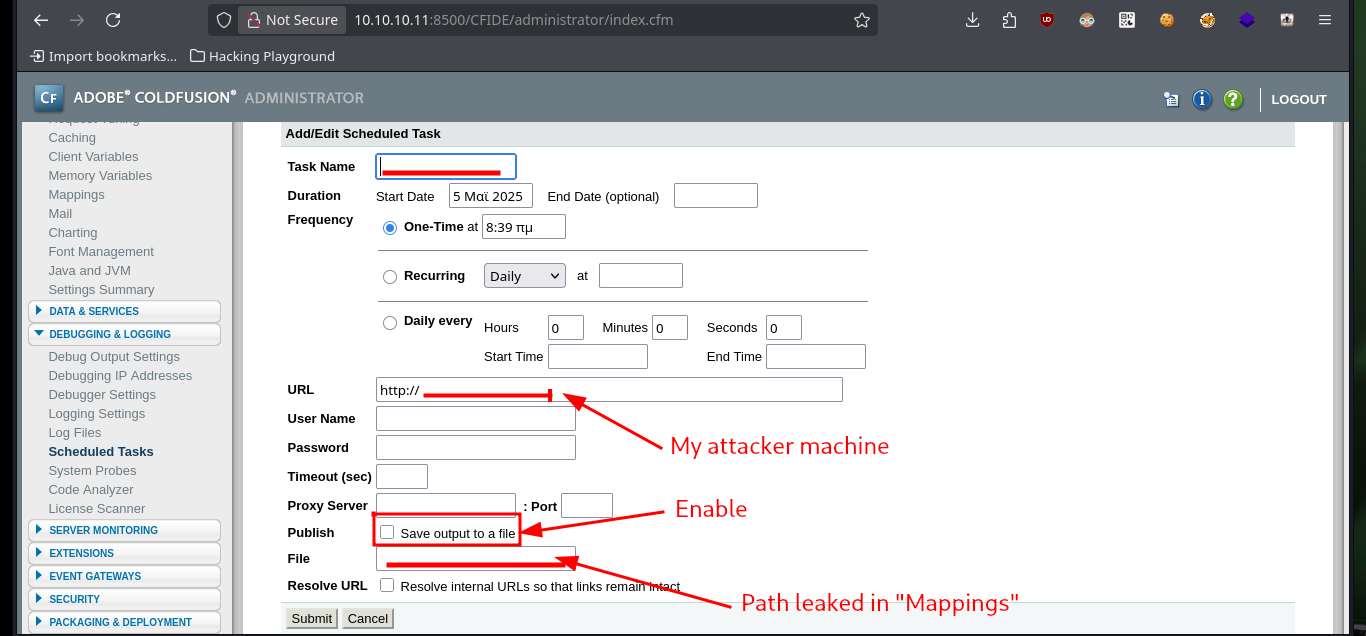The width and height of the screenshot is (1366, 636).
Task: Reload the ColdFusion administrator page
Action: (x=113, y=20)
